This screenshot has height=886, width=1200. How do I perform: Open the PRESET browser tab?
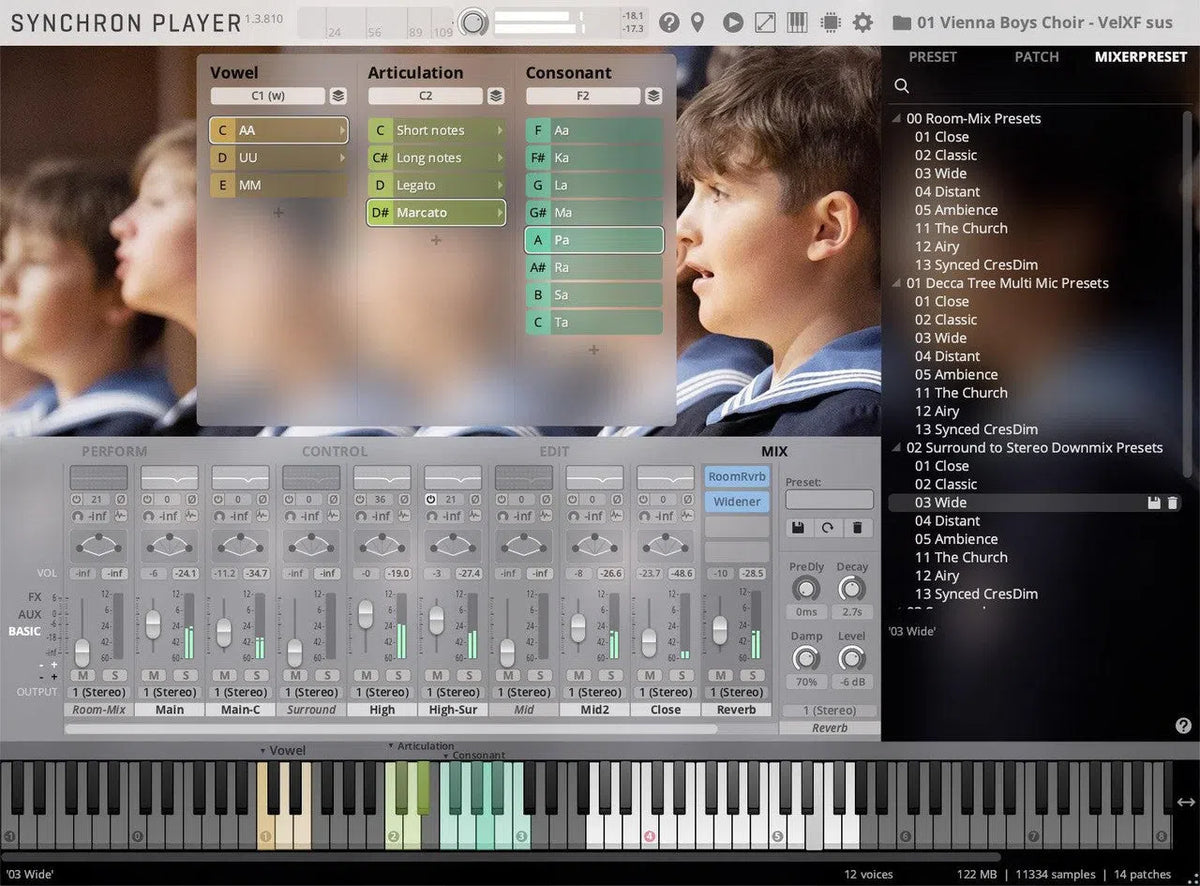click(932, 57)
